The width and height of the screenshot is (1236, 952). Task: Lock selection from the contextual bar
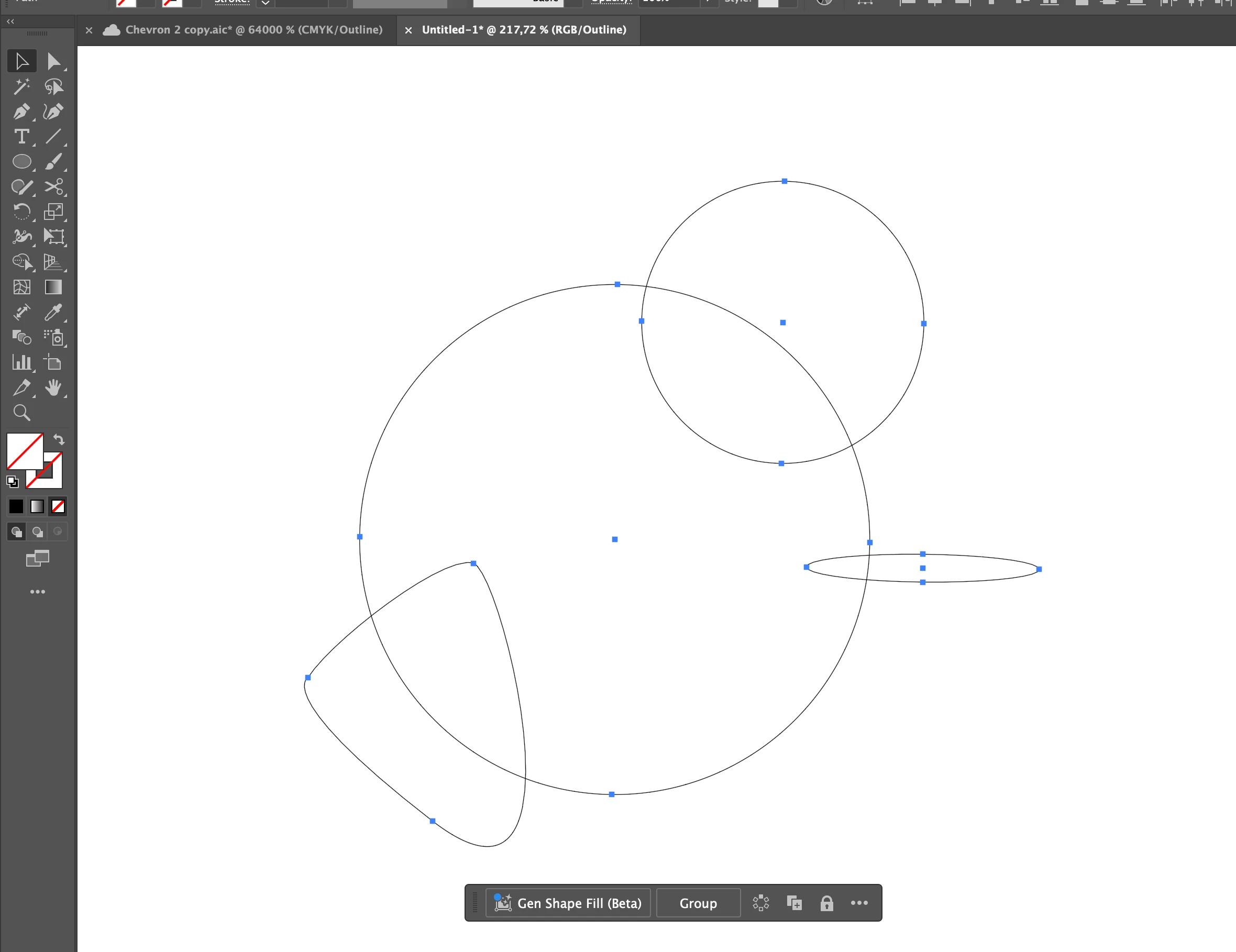pyautogui.click(x=826, y=903)
